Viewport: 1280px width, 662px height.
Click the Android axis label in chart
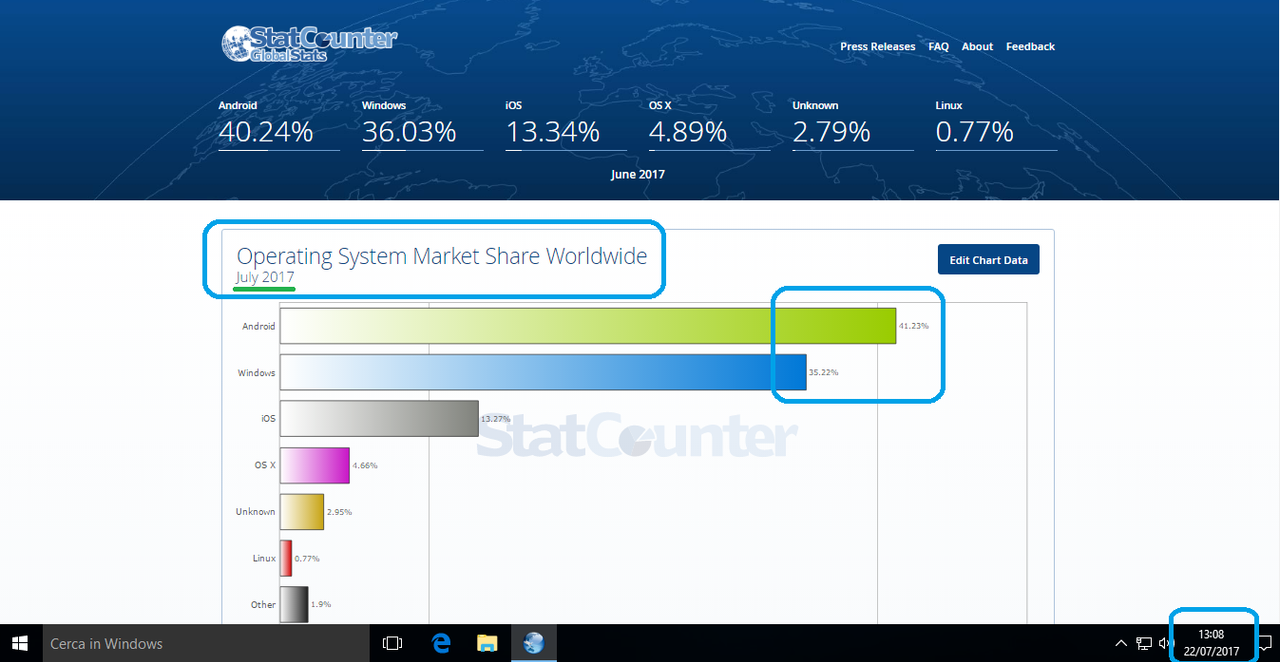[258, 326]
